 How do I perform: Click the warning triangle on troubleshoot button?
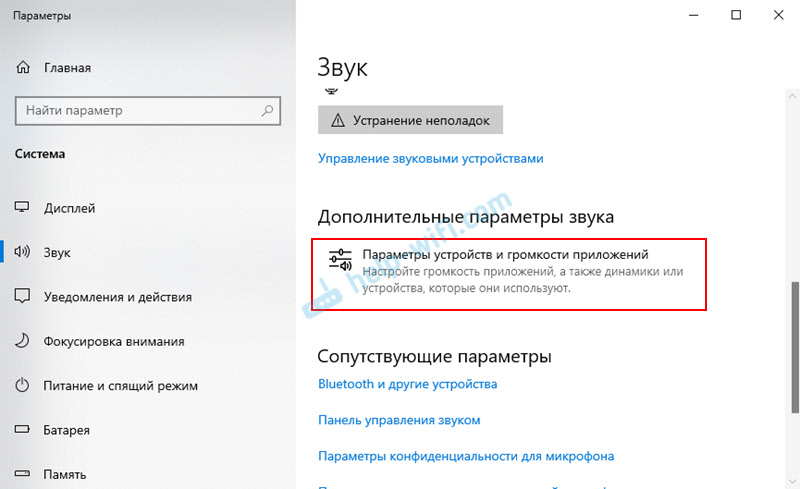(338, 120)
